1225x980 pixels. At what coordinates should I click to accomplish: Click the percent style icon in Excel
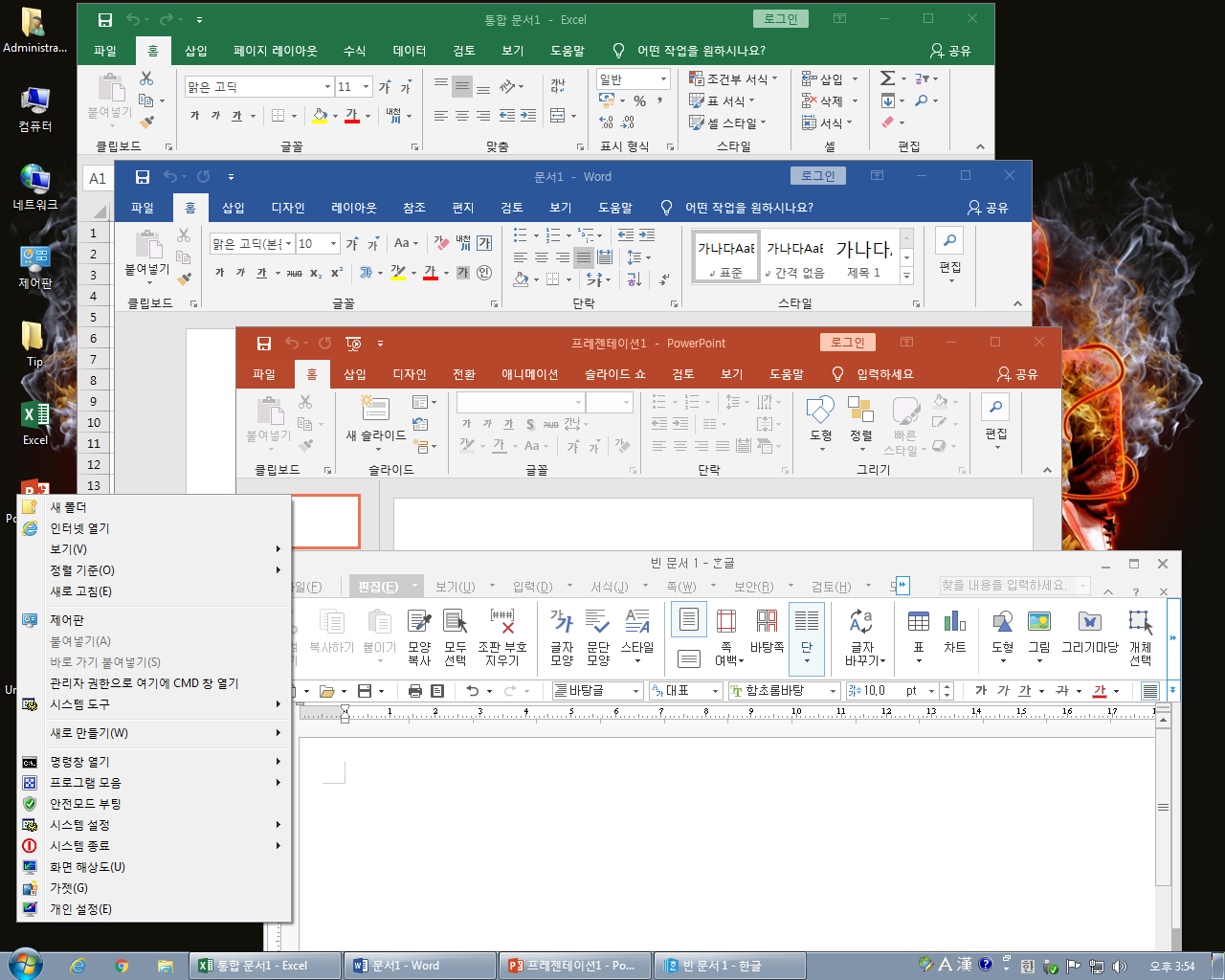(639, 100)
